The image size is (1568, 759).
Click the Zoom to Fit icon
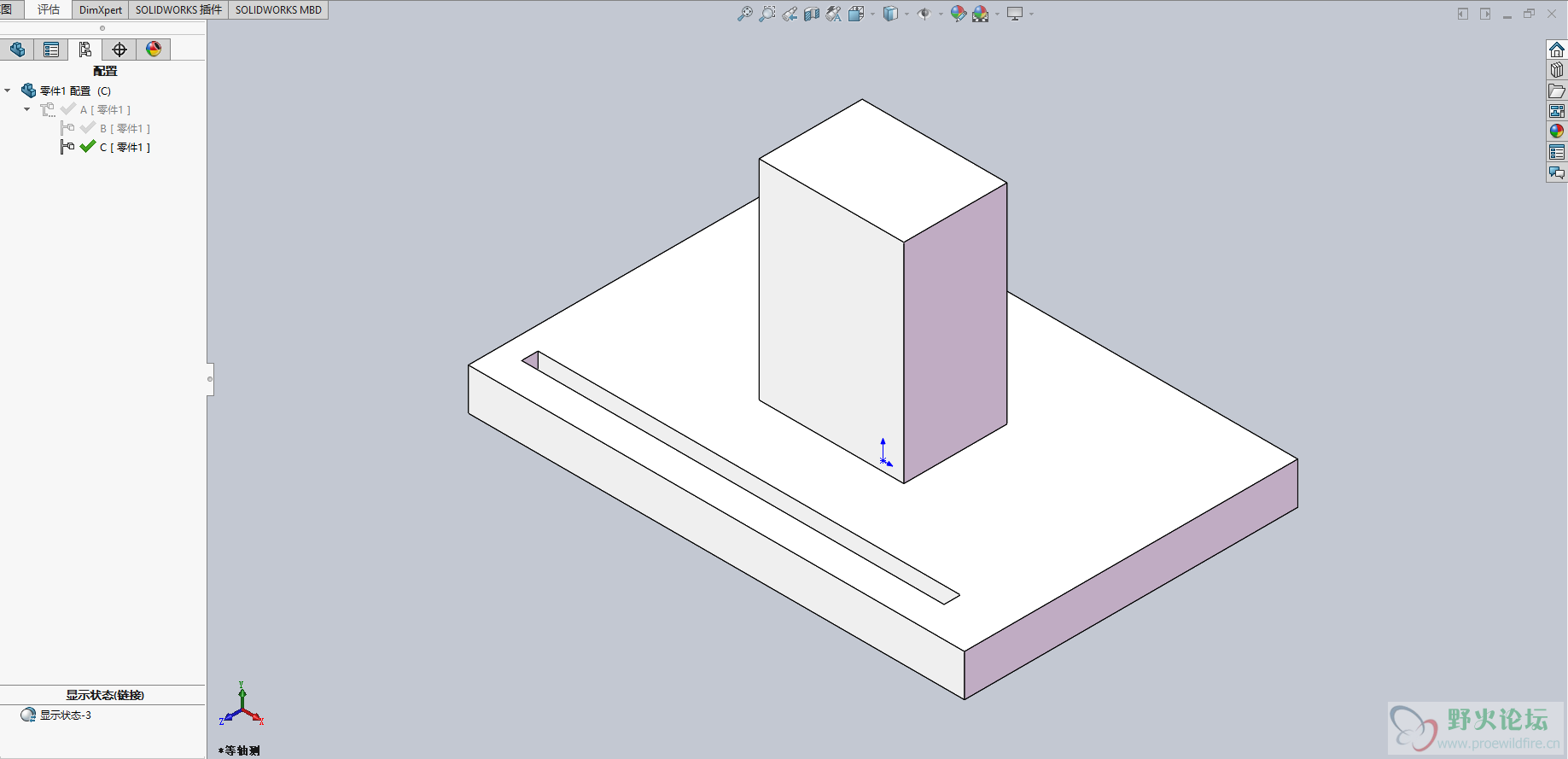[745, 14]
